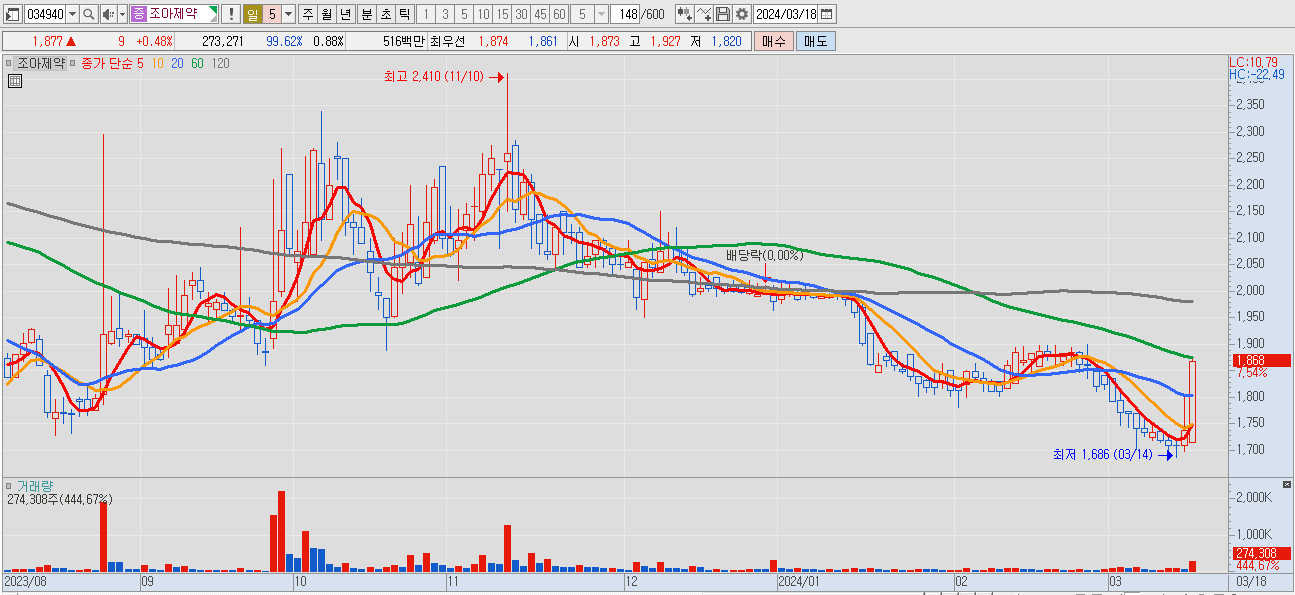This screenshot has height=595, width=1295.
Task: Switch to 월 monthly chart
Action: pos(326,14)
